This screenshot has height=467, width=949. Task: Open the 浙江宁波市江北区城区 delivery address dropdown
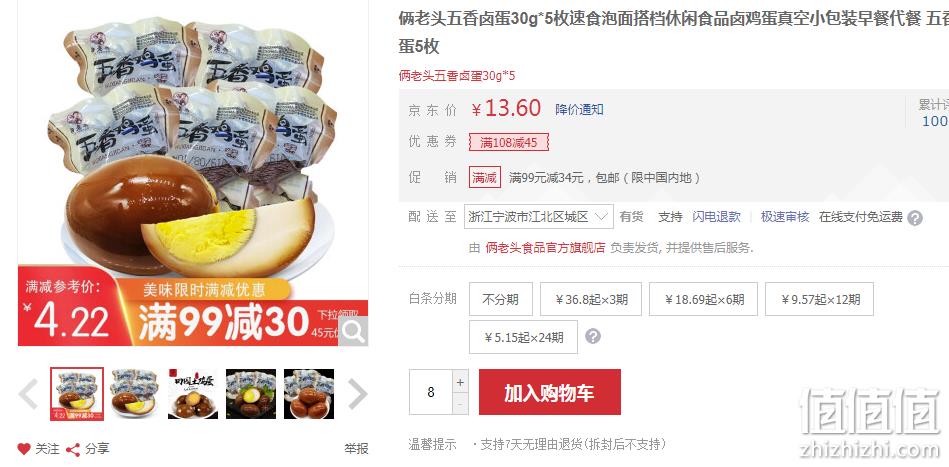coord(539,217)
